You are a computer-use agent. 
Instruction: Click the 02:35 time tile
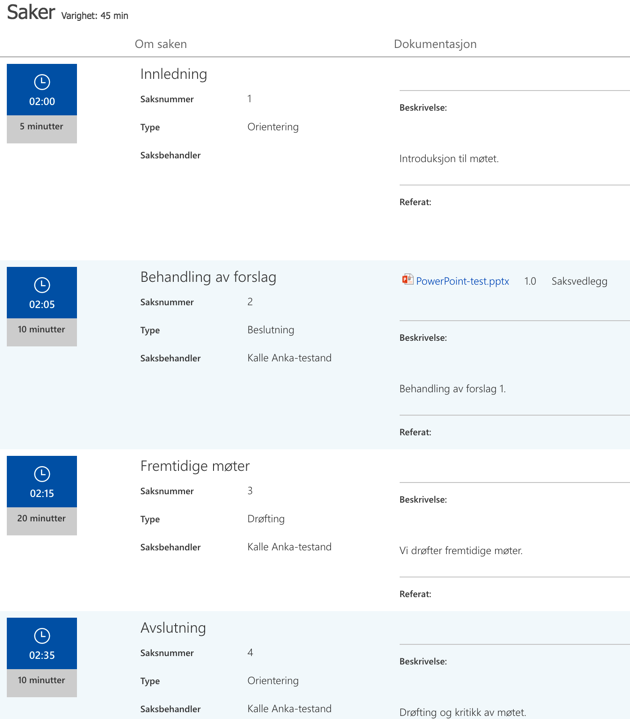tap(42, 643)
